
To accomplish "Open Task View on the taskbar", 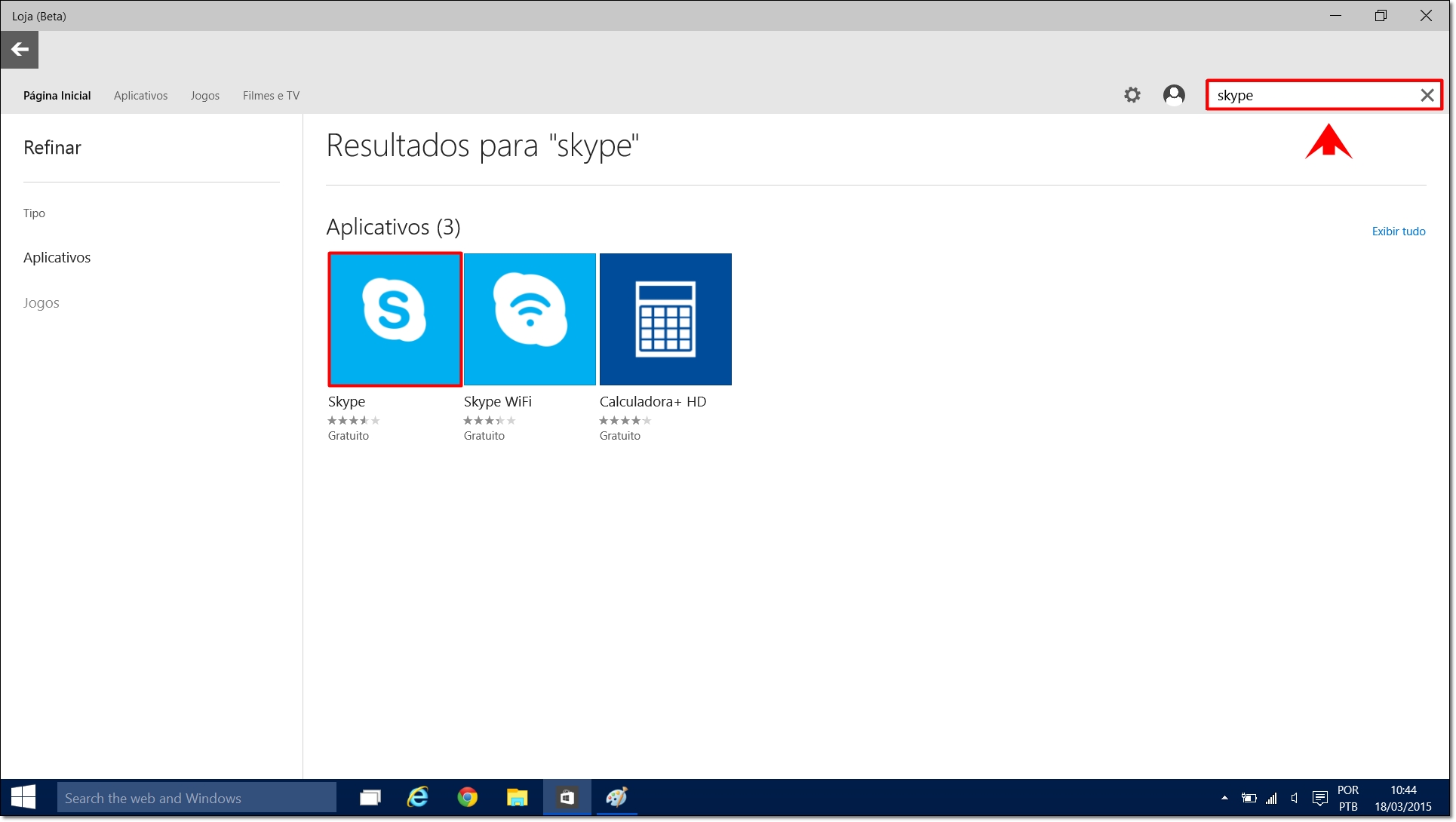I will [x=370, y=797].
